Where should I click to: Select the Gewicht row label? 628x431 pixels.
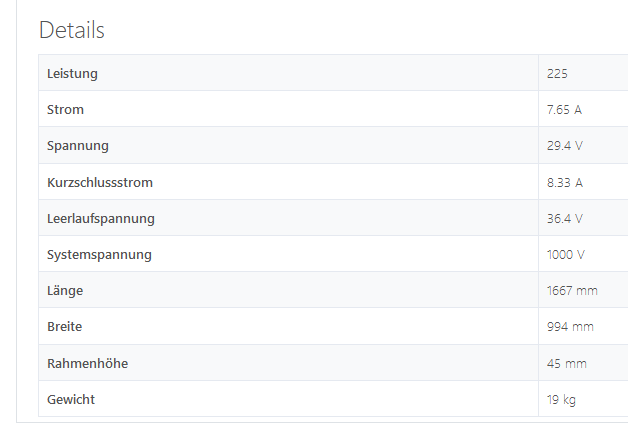point(71,399)
